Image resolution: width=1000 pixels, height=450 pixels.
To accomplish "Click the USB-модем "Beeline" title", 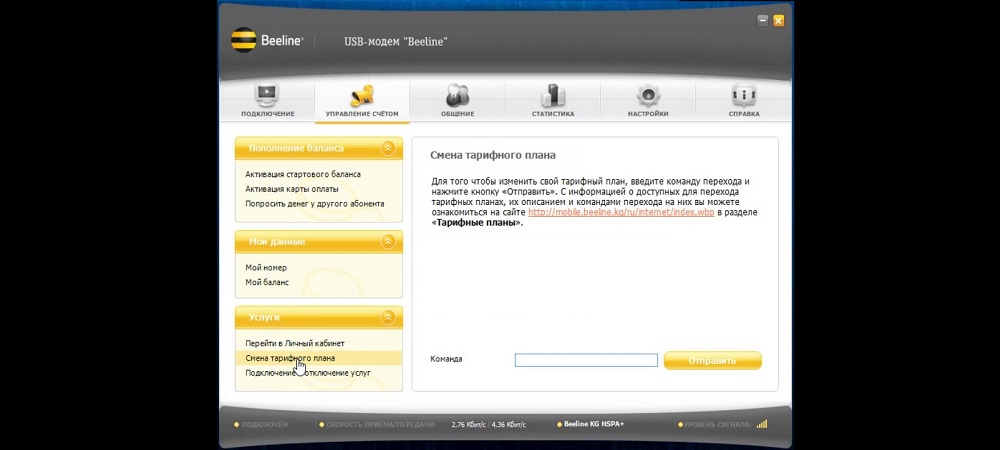I will tap(395, 41).
